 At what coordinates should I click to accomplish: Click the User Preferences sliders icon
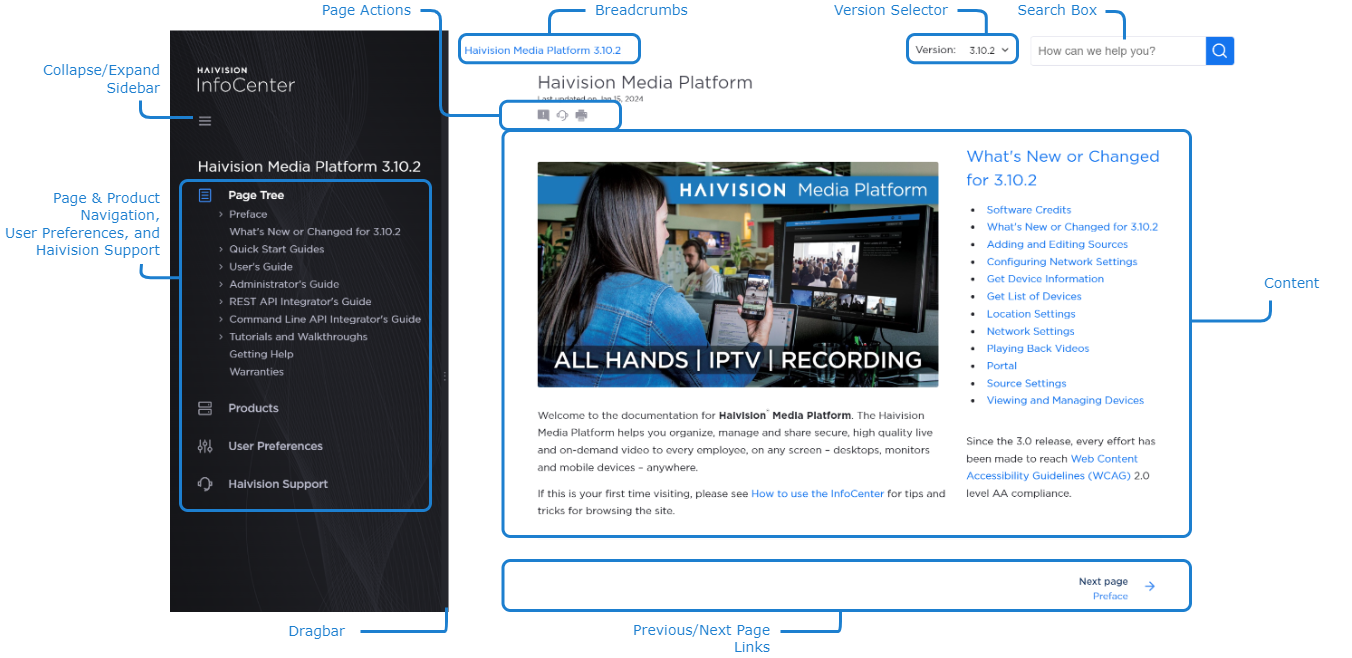click(205, 446)
